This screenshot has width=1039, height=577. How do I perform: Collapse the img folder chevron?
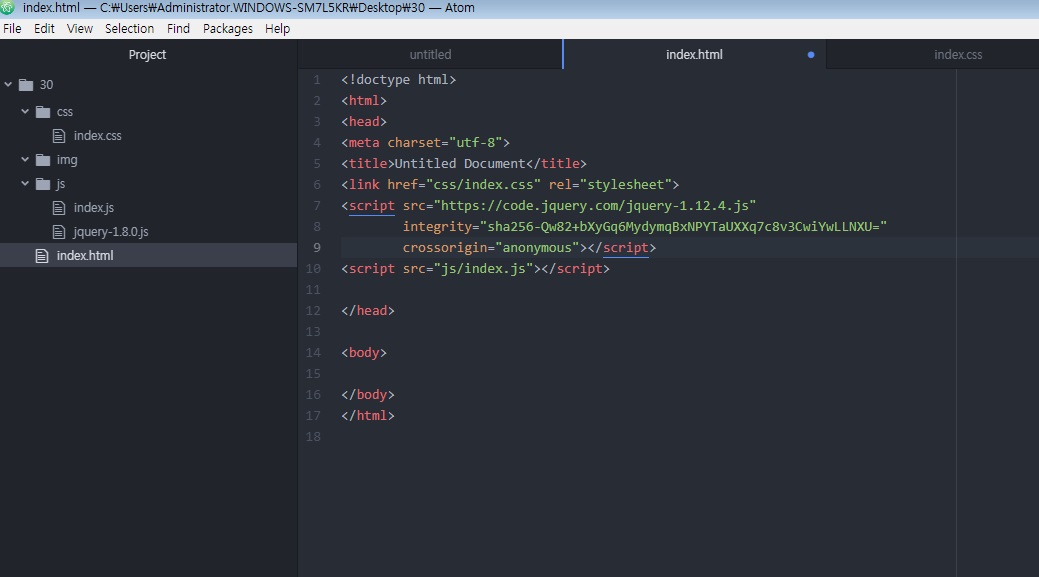tap(25, 160)
